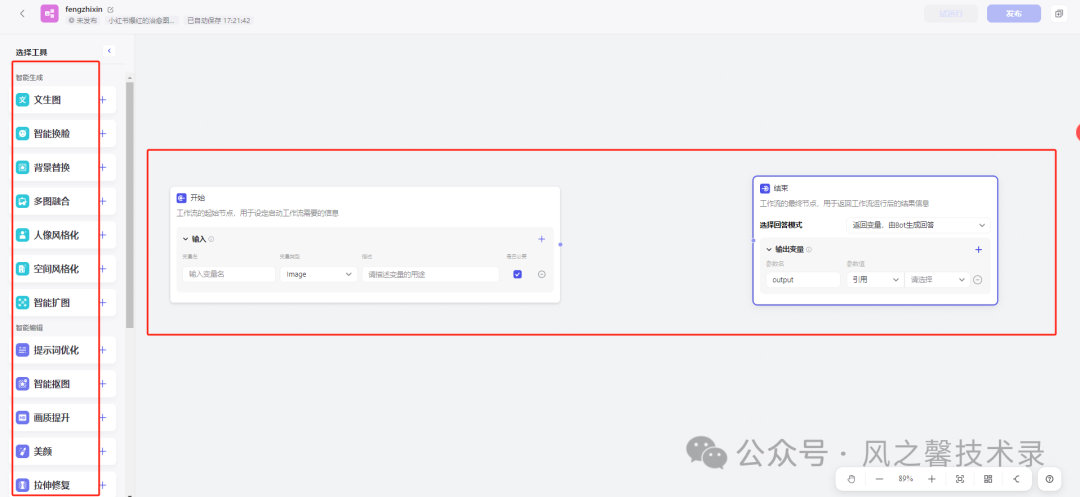The width and height of the screenshot is (1080, 497).
Task: Add a new output variable in 结束 node
Action: click(x=978, y=249)
